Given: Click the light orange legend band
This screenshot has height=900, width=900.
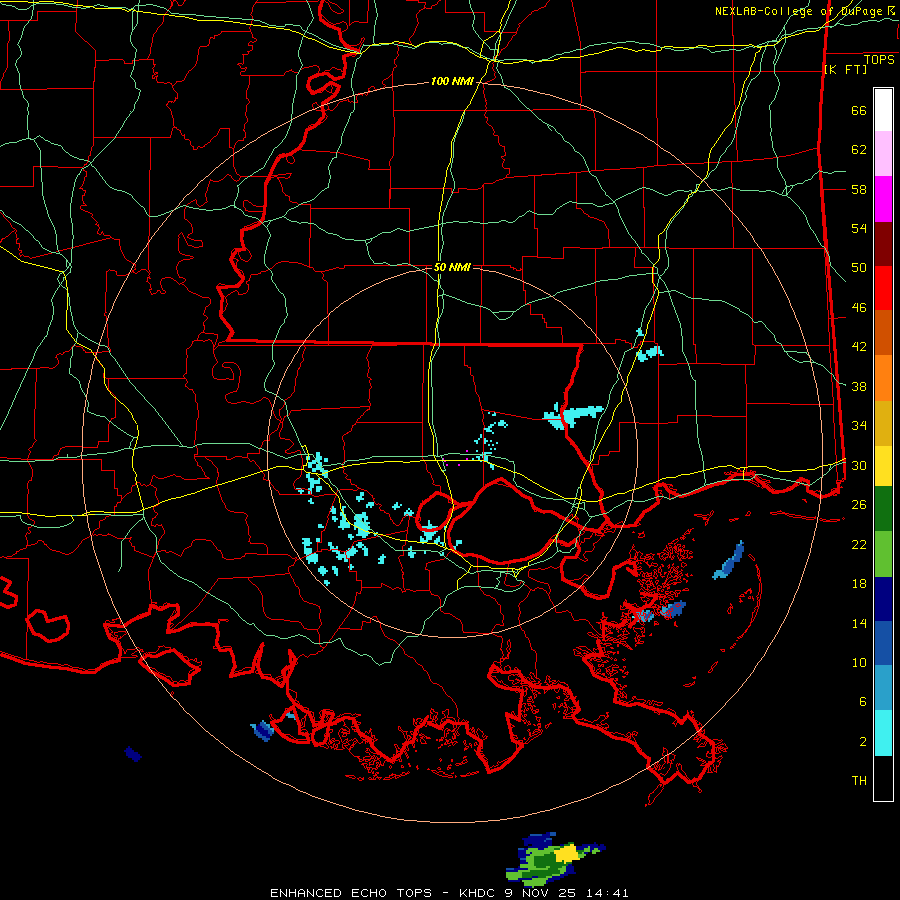Looking at the screenshot, I should pos(883,378).
